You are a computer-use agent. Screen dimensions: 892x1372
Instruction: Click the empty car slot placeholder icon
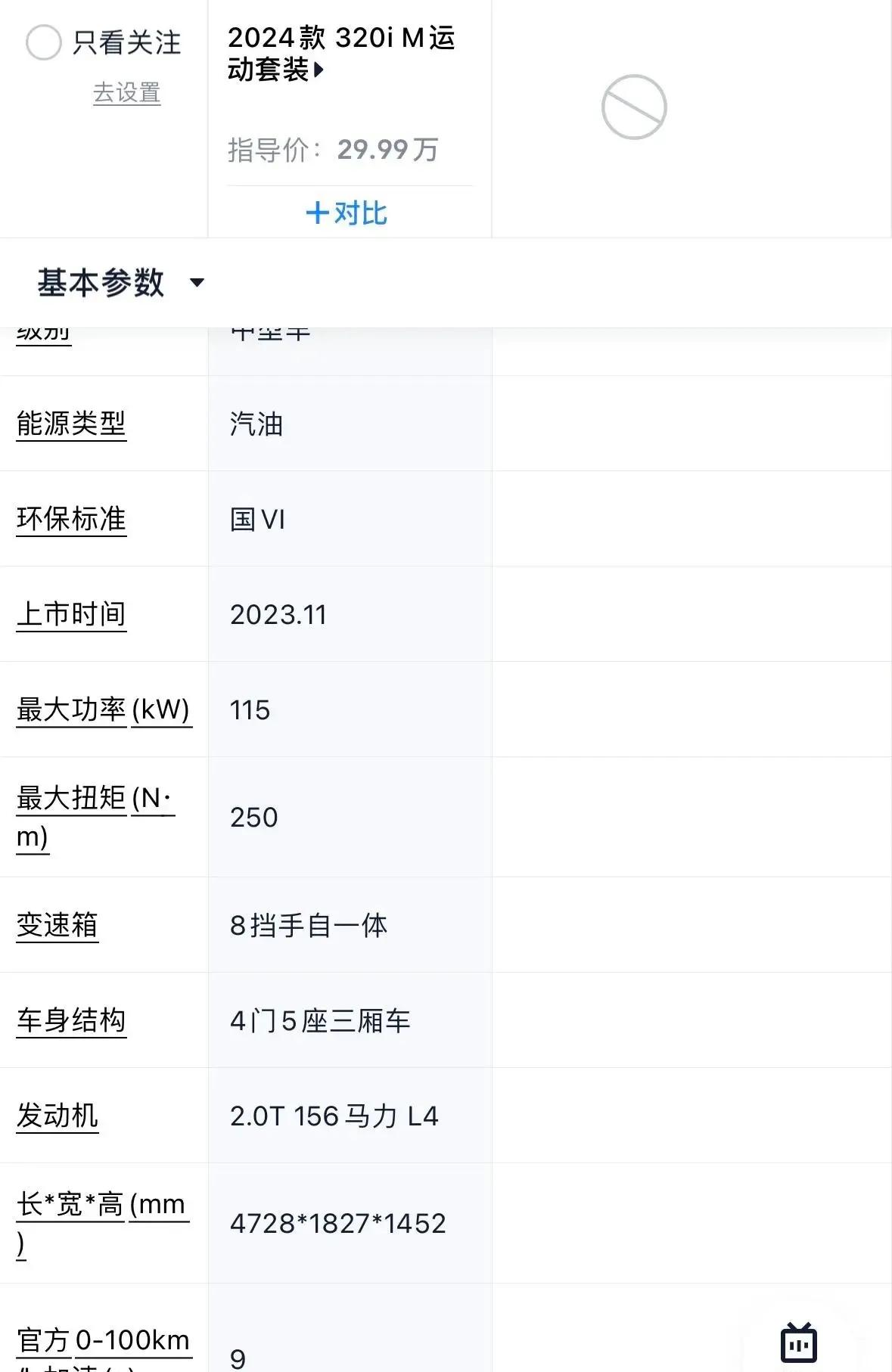(x=634, y=107)
